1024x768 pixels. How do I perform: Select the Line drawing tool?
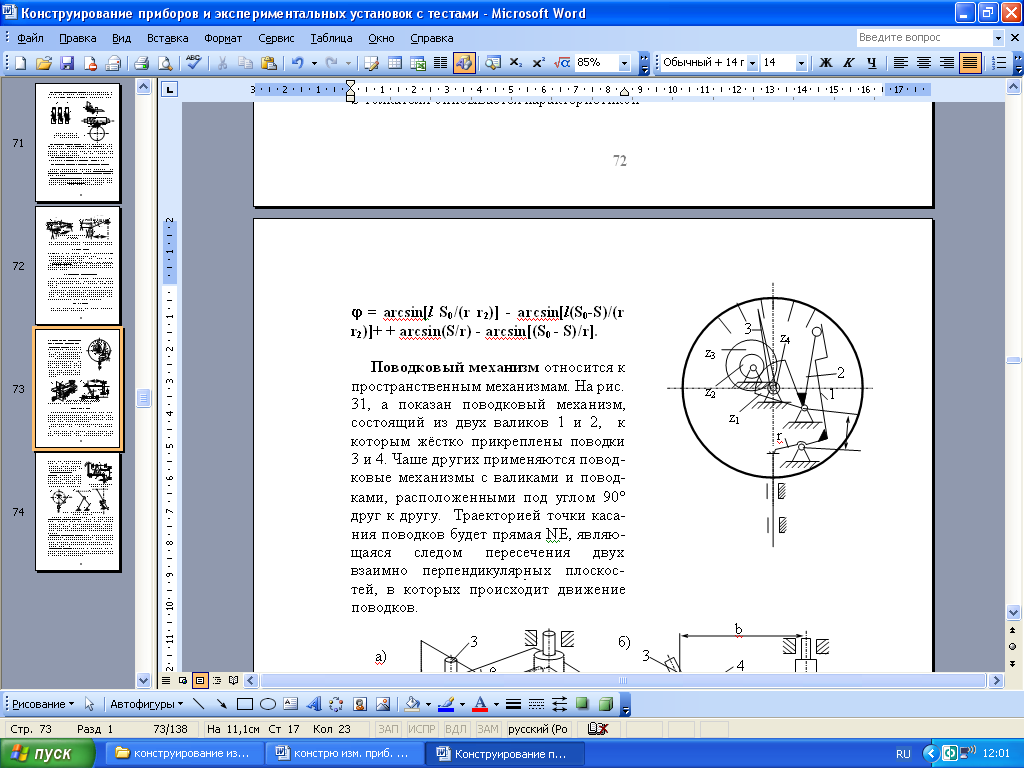199,704
